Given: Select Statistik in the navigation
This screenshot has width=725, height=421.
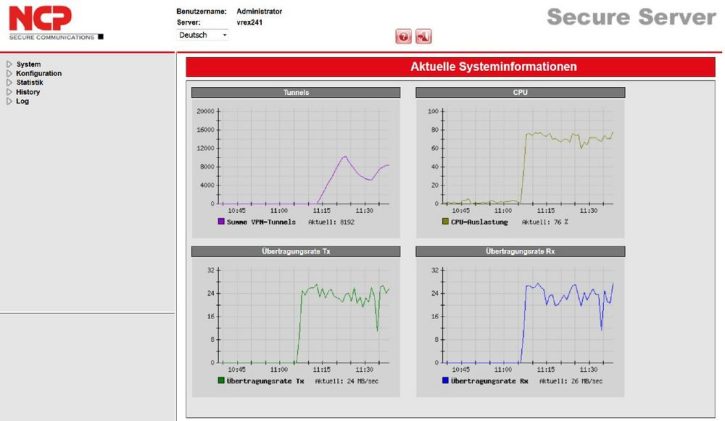Looking at the screenshot, I should [30, 83].
